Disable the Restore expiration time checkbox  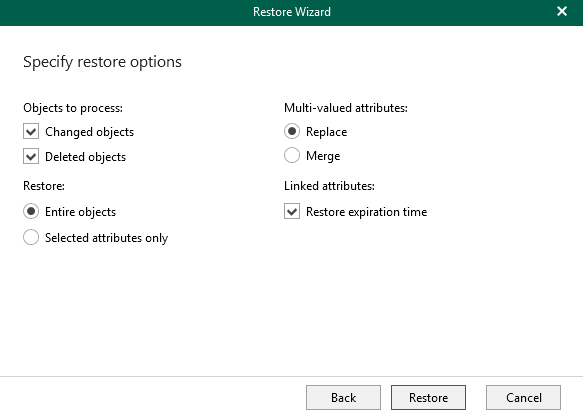pos(292,211)
